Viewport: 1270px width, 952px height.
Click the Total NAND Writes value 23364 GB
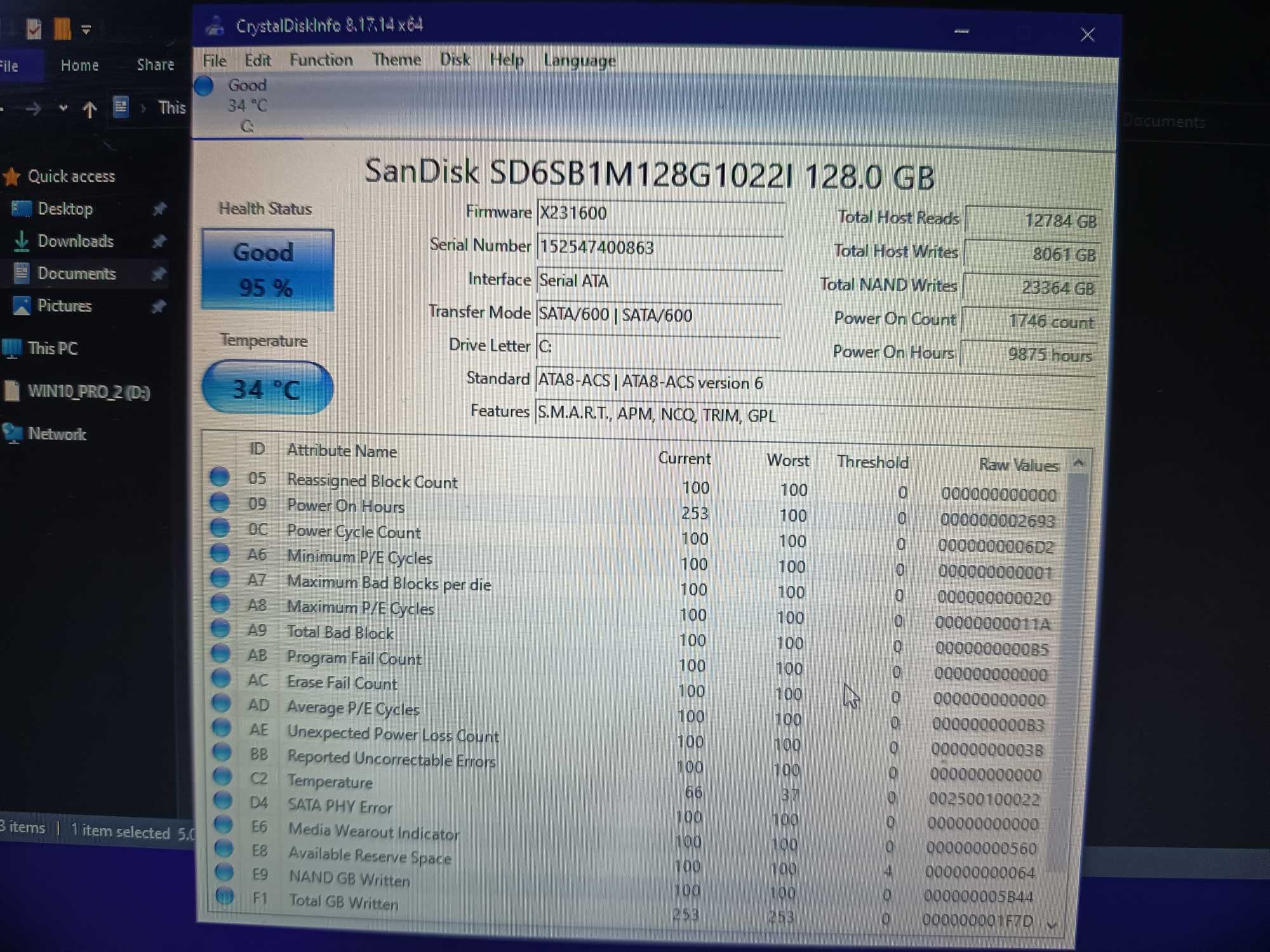tap(1031, 288)
